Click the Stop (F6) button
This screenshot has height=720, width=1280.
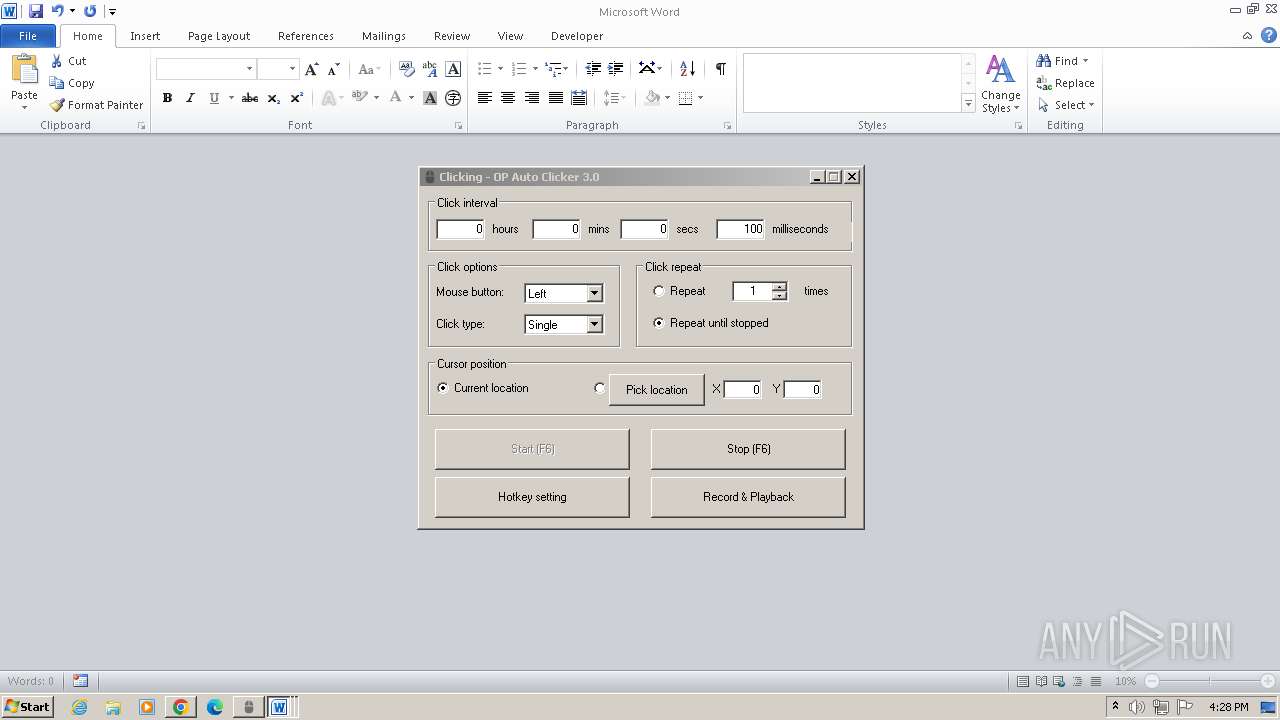(x=748, y=449)
